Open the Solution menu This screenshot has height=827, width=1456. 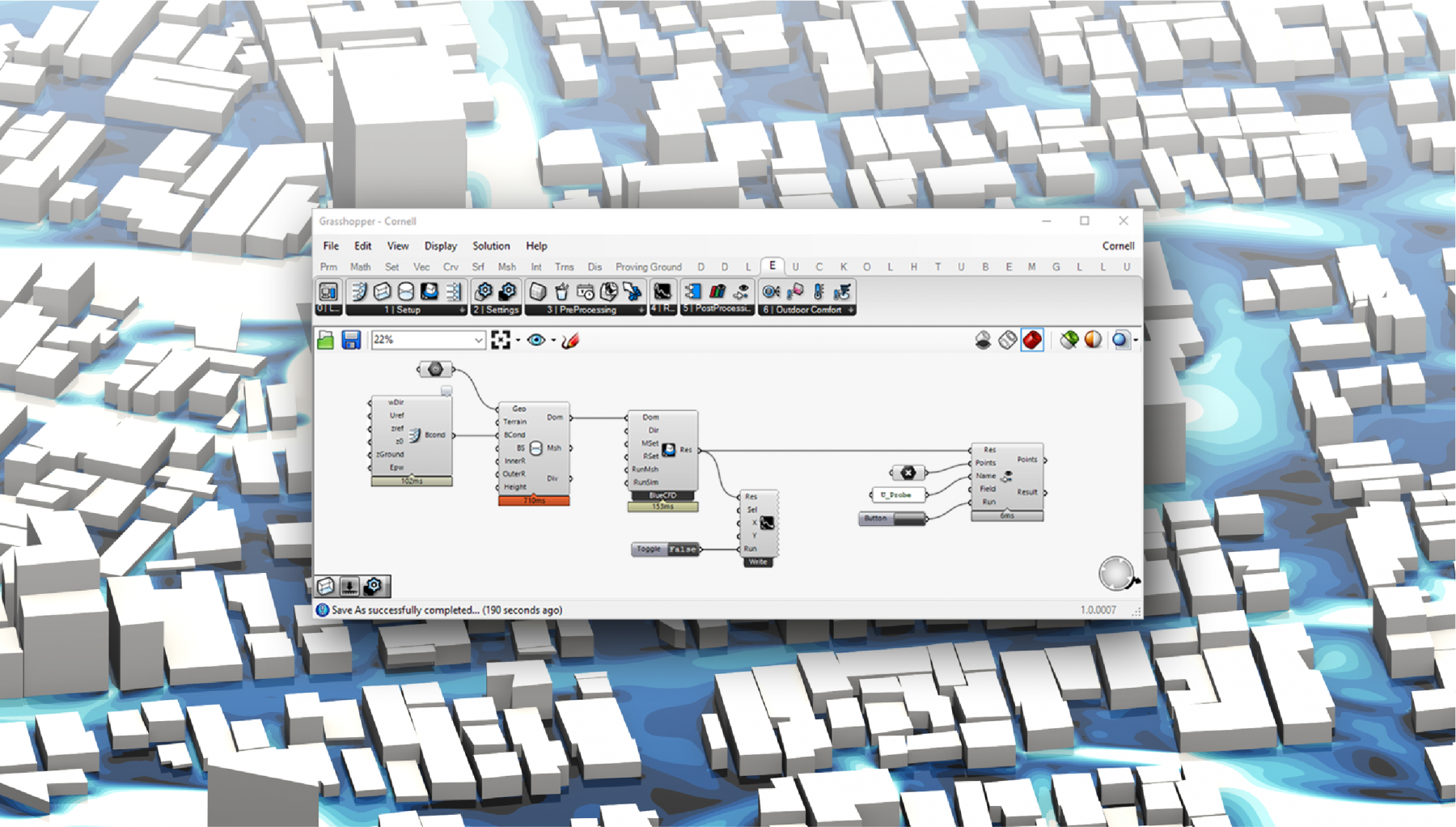click(491, 246)
